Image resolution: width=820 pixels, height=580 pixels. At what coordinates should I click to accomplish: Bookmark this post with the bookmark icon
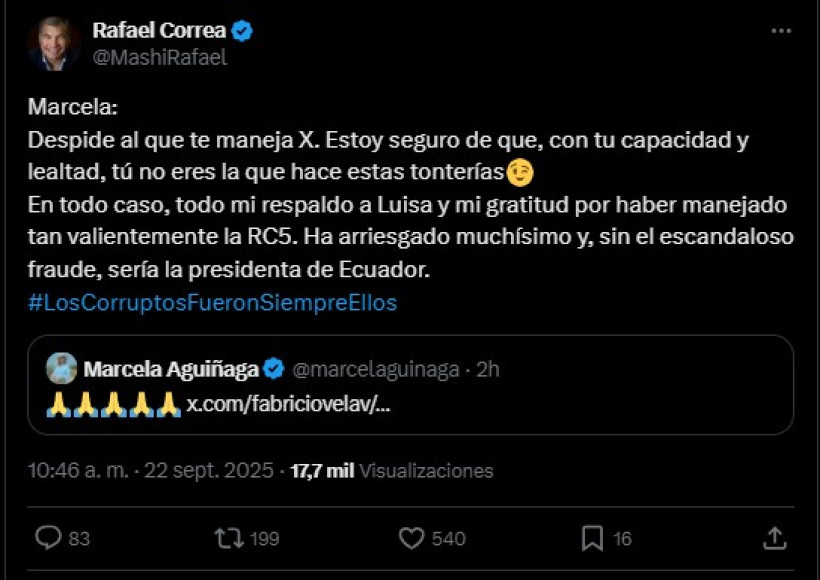[x=592, y=538]
